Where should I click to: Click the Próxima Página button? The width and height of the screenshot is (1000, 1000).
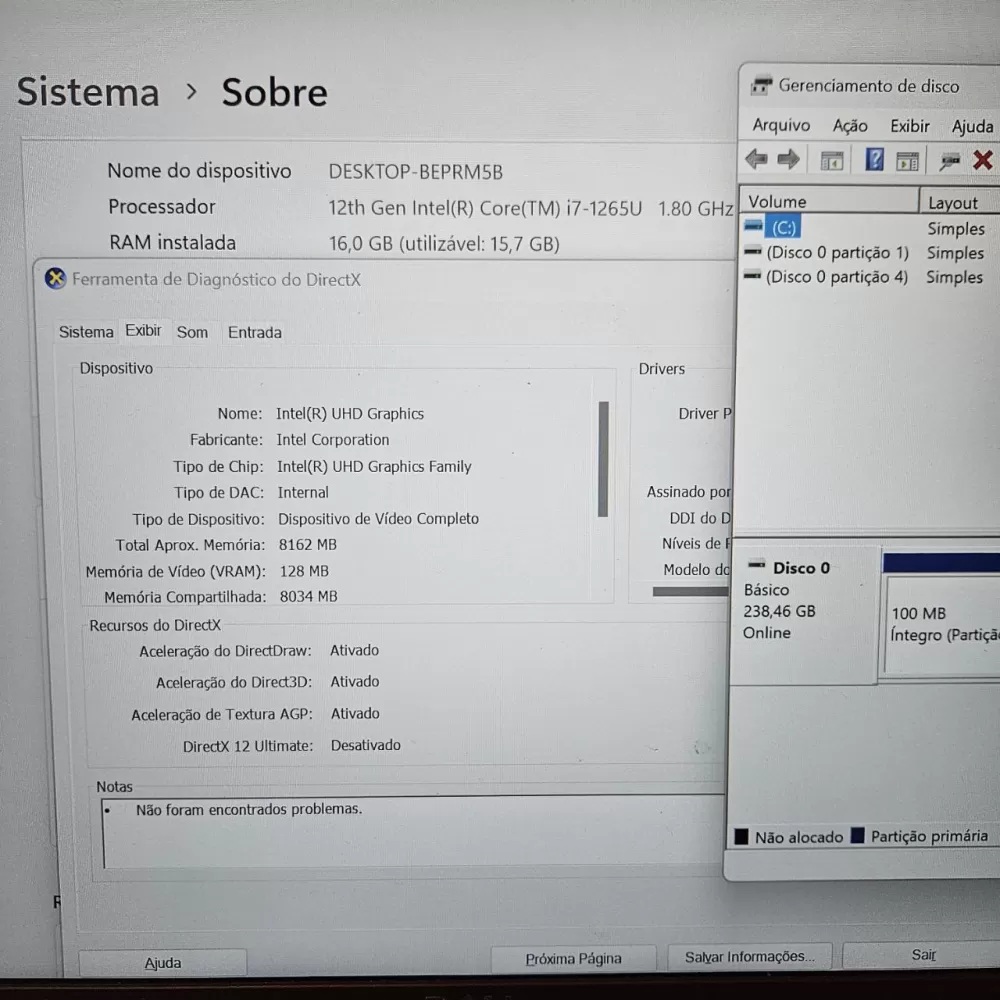[573, 959]
